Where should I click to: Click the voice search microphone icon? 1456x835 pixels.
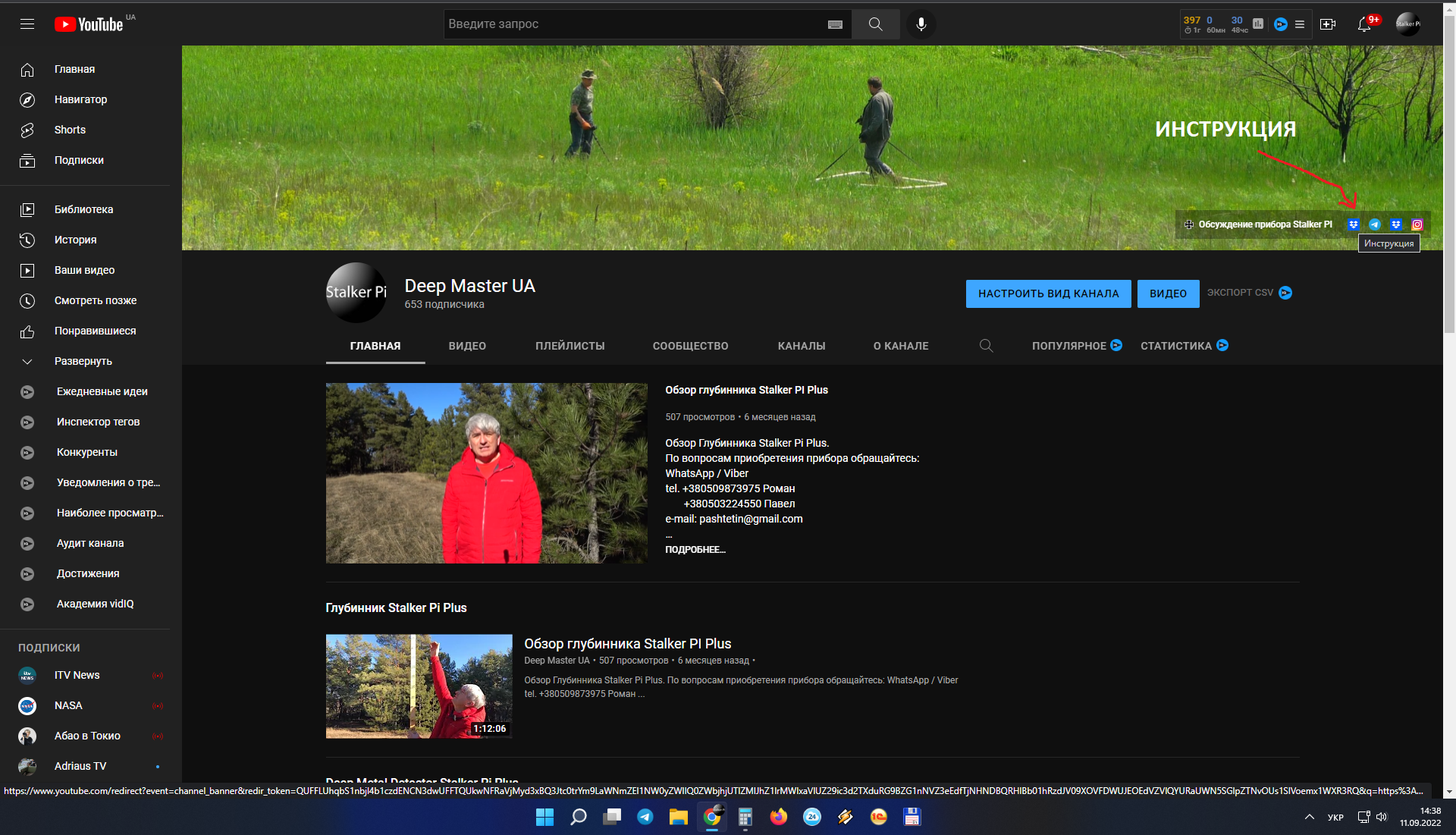click(921, 24)
